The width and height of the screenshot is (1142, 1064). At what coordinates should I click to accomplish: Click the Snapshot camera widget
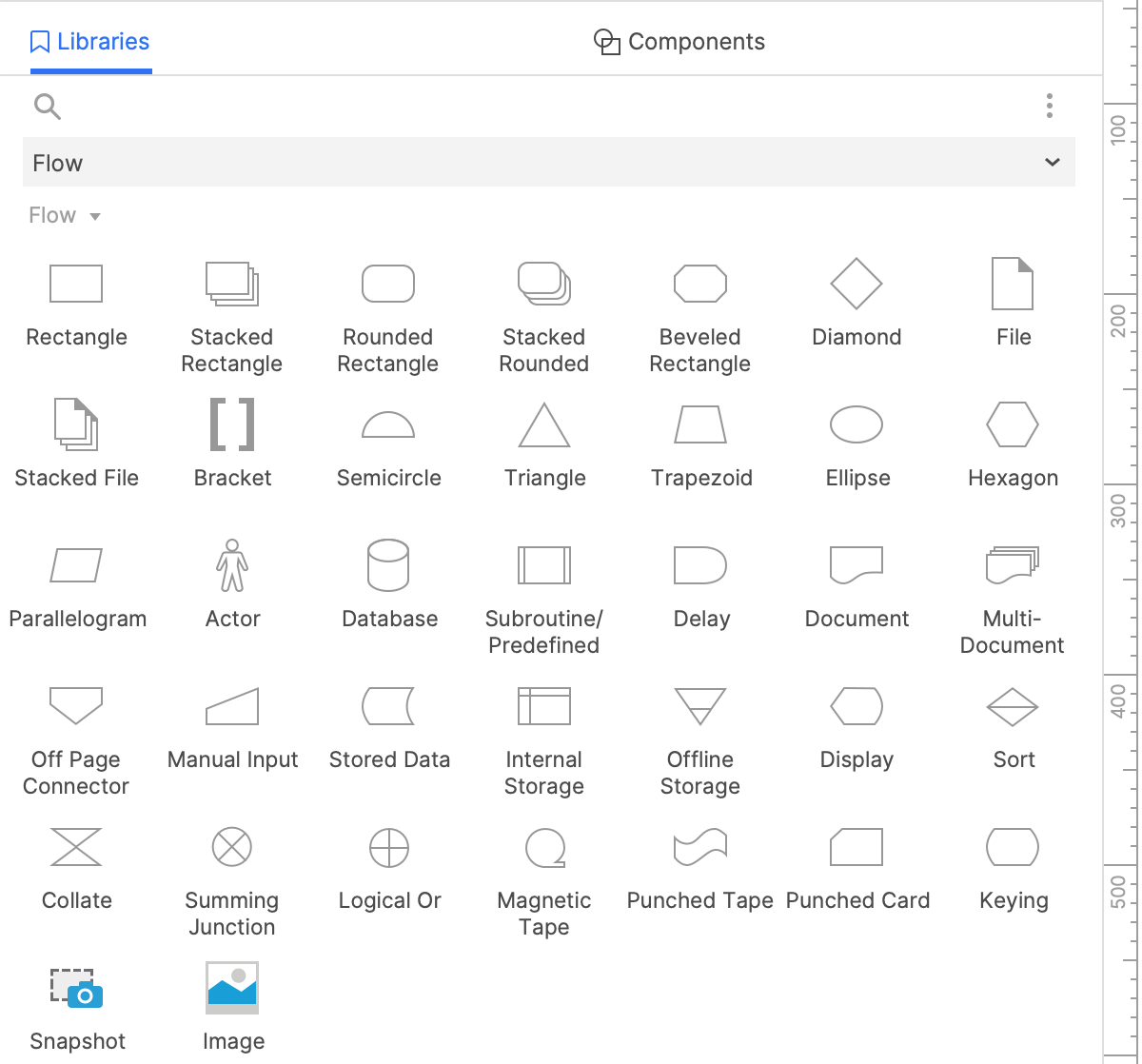coord(76,988)
